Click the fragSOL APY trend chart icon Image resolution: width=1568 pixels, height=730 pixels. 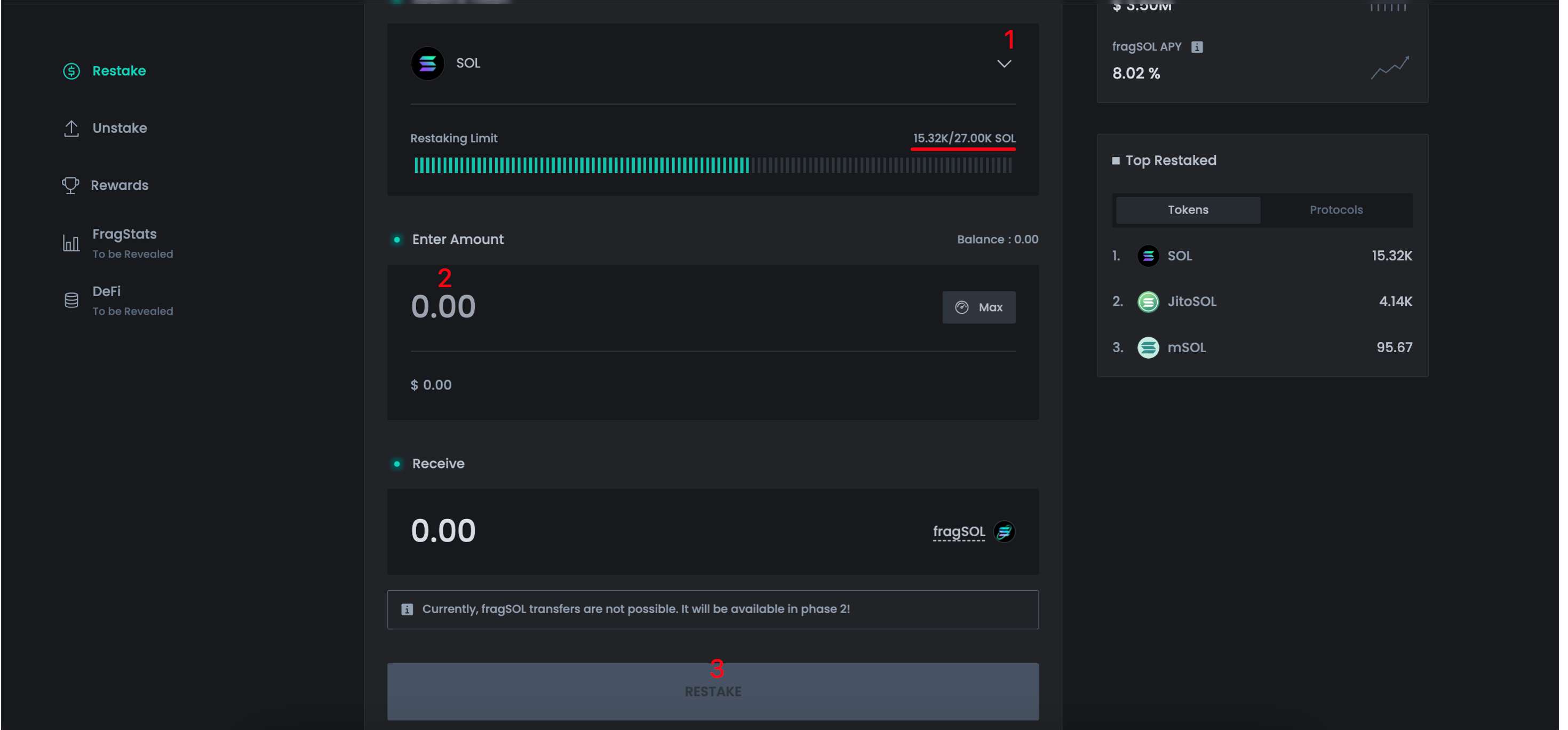point(1389,68)
